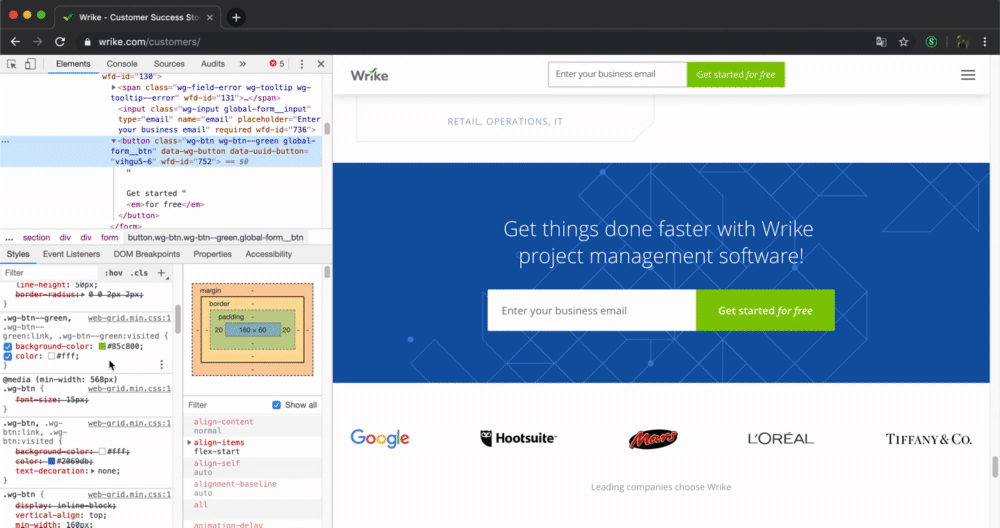
Task: Activate the inspect element picker icon
Action: click(11, 64)
